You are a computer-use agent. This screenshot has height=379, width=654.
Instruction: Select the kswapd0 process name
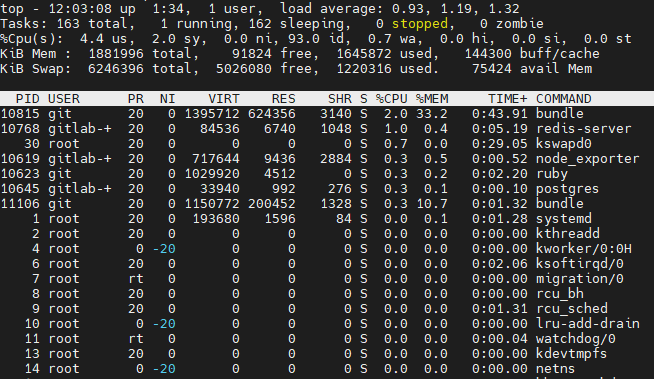point(564,144)
